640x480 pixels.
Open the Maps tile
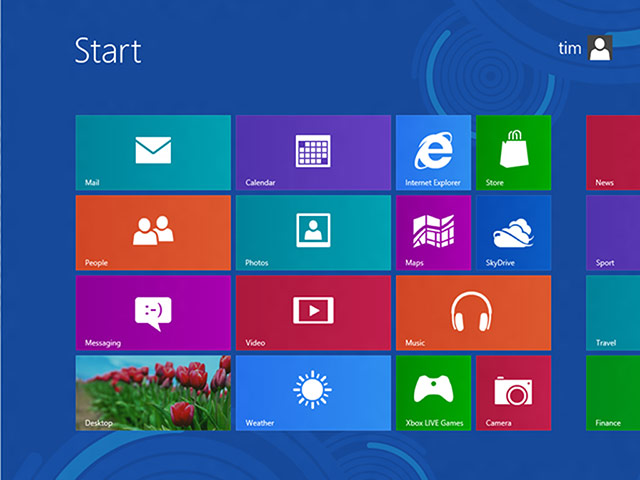pos(433,233)
